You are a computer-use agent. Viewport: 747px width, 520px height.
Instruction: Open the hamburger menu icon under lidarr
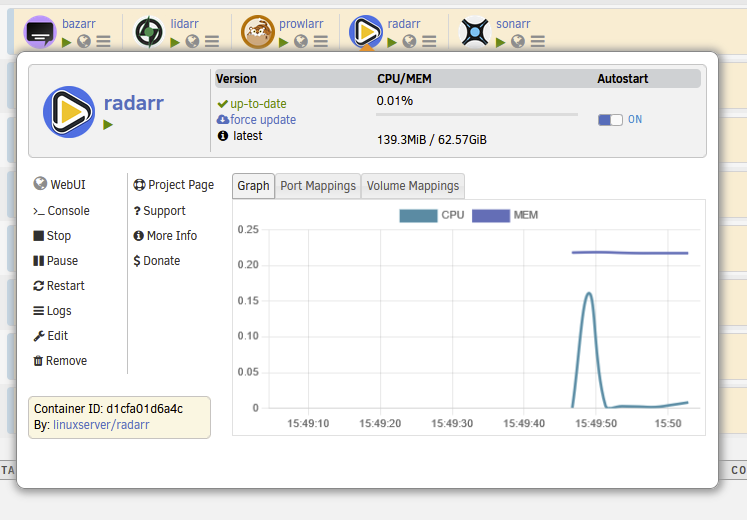(212, 42)
